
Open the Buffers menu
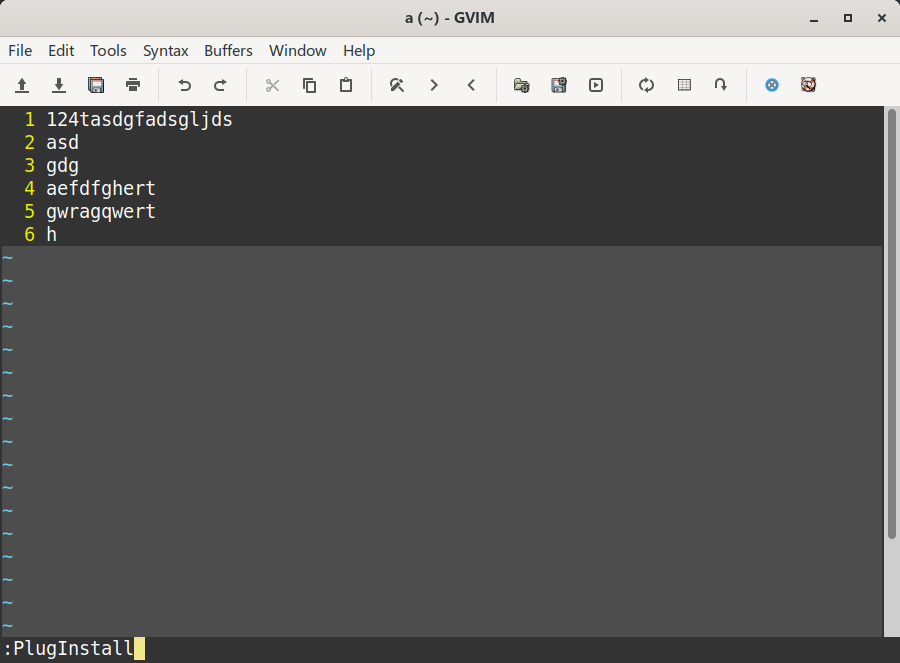(x=228, y=51)
